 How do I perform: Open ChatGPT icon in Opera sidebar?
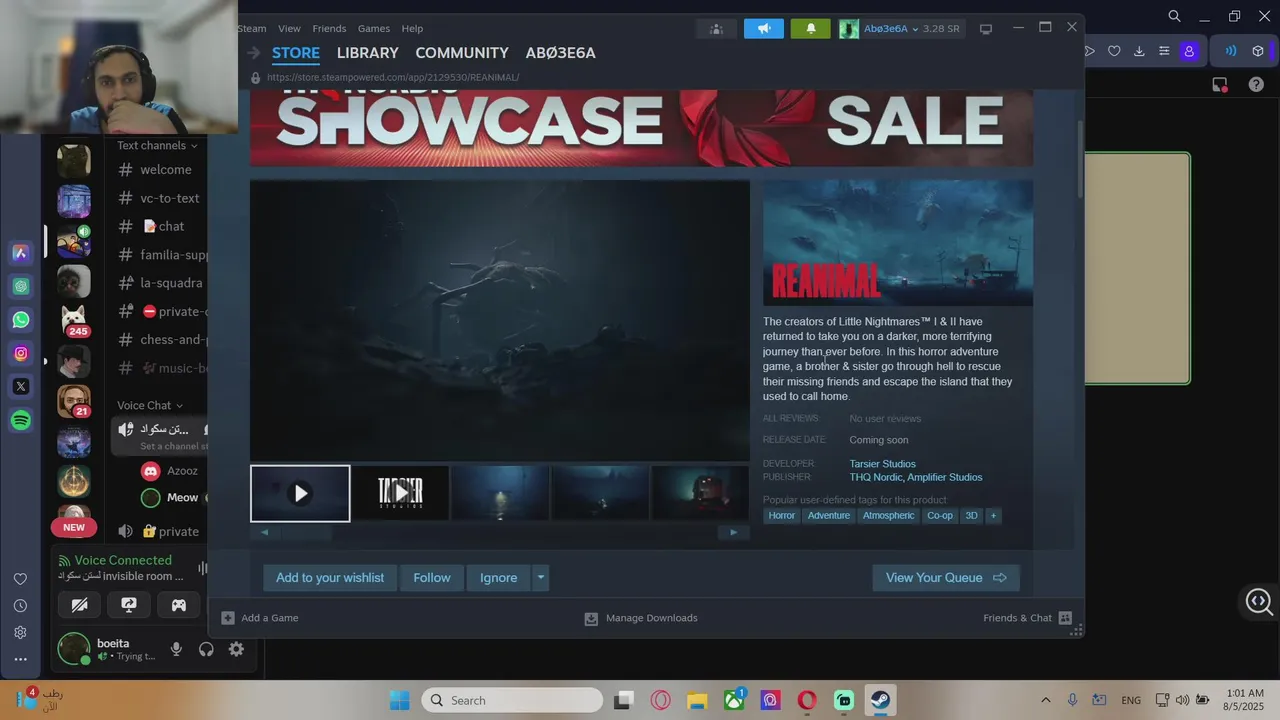(x=20, y=286)
